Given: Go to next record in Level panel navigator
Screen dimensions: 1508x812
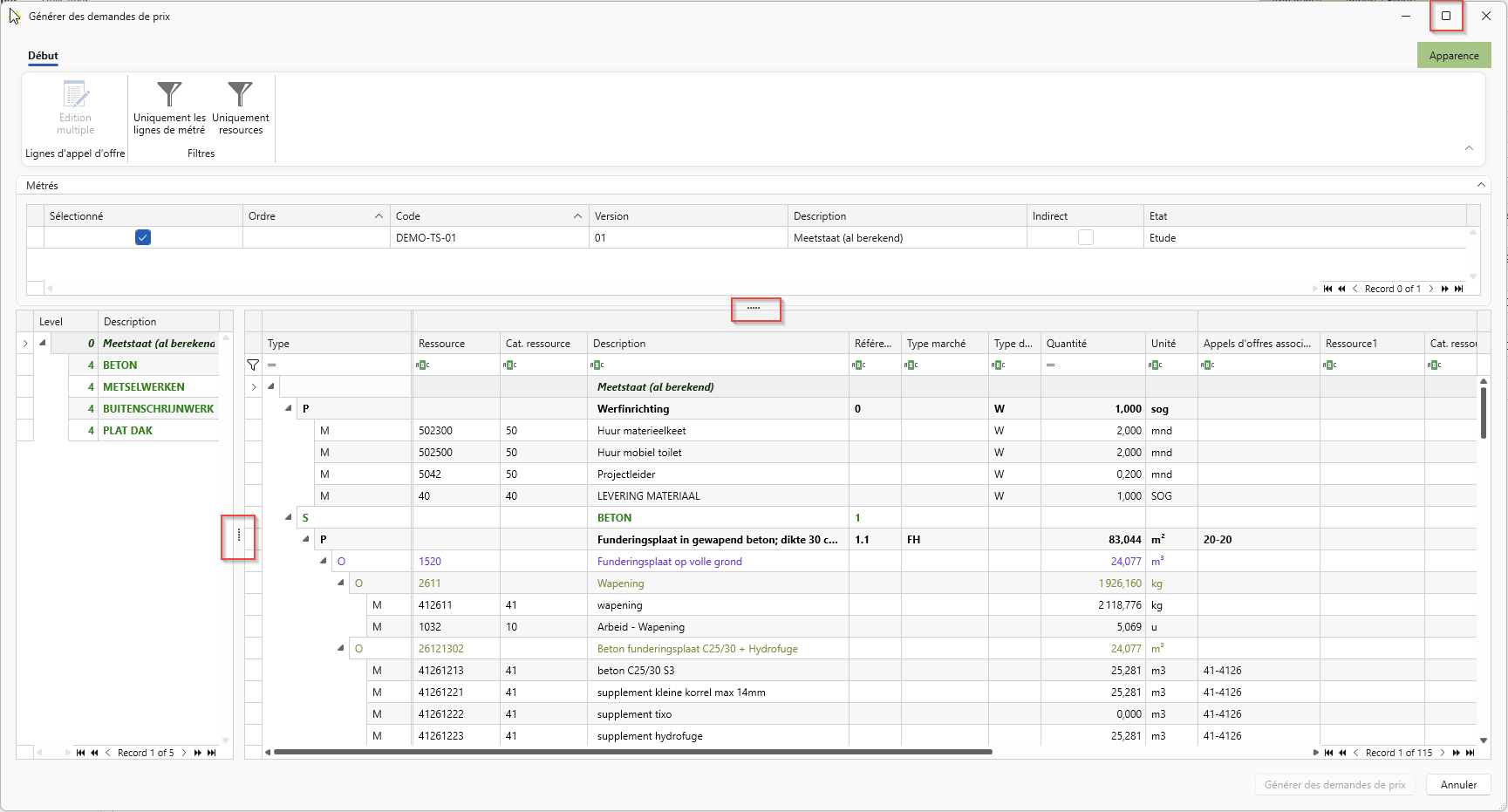Looking at the screenshot, I should click(184, 753).
